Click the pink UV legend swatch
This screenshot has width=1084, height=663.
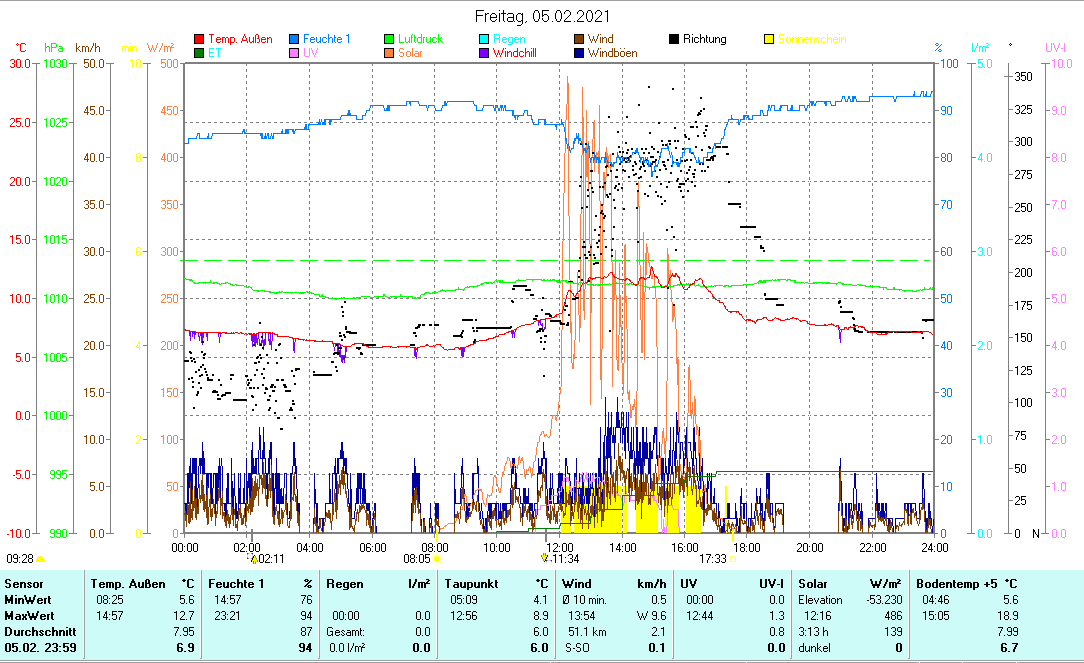295,53
